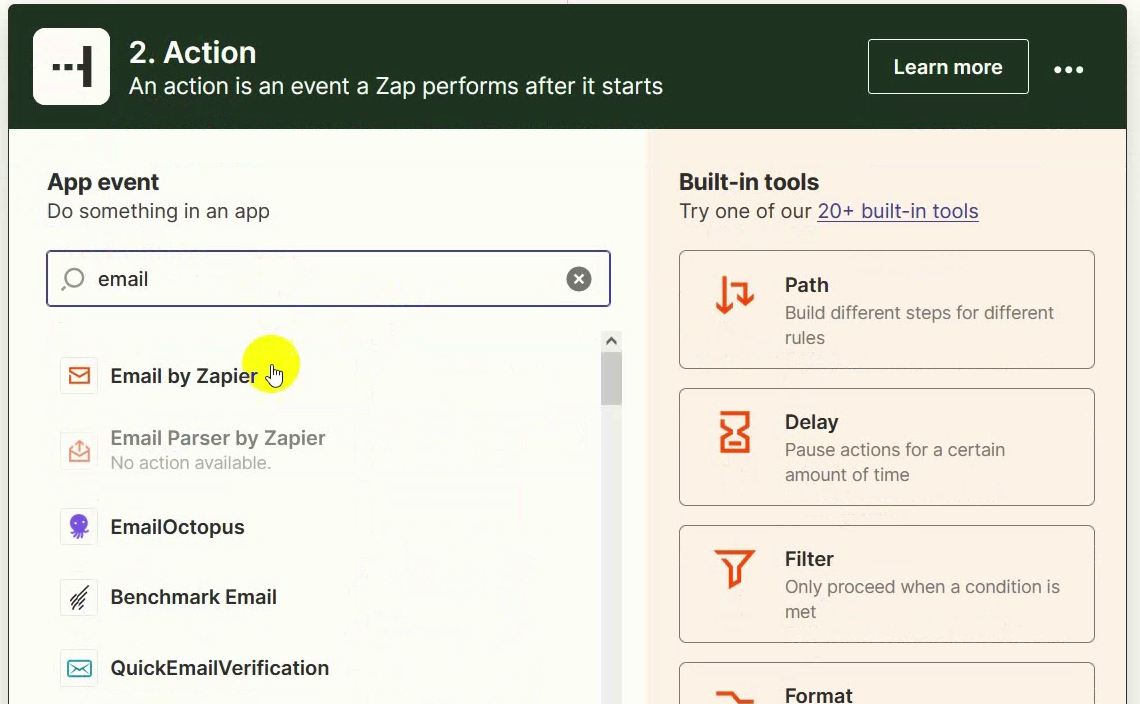Screen dimensions: 1140x704
Task: Click the scroll up arrow in app list
Action: 612,341
